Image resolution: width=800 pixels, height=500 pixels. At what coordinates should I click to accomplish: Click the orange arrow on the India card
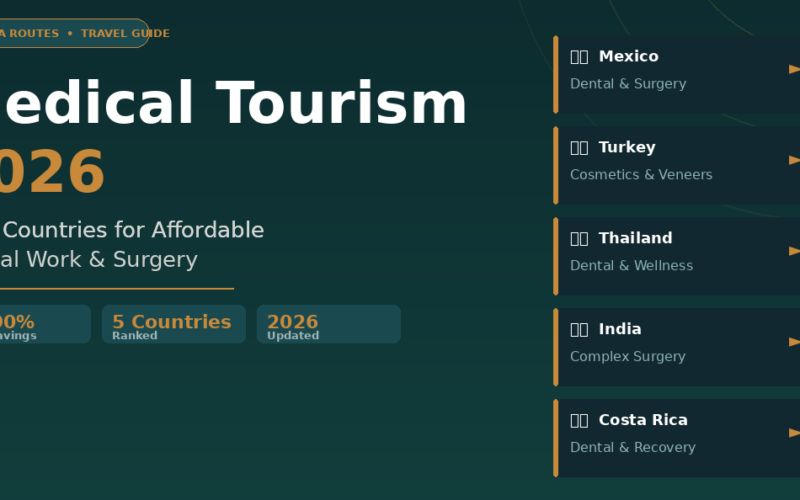coord(794,341)
